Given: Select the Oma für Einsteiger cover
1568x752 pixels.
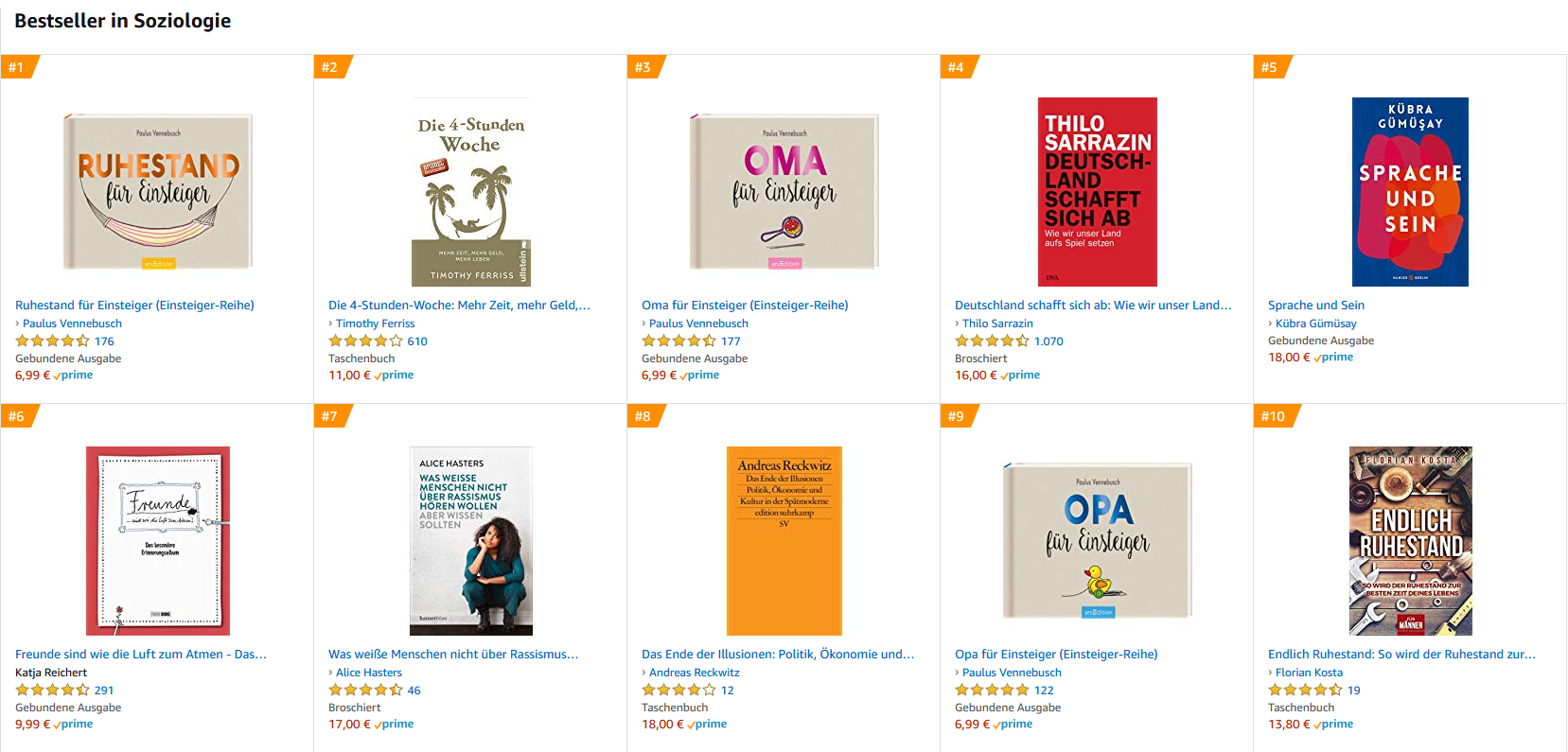Looking at the screenshot, I should [784, 192].
